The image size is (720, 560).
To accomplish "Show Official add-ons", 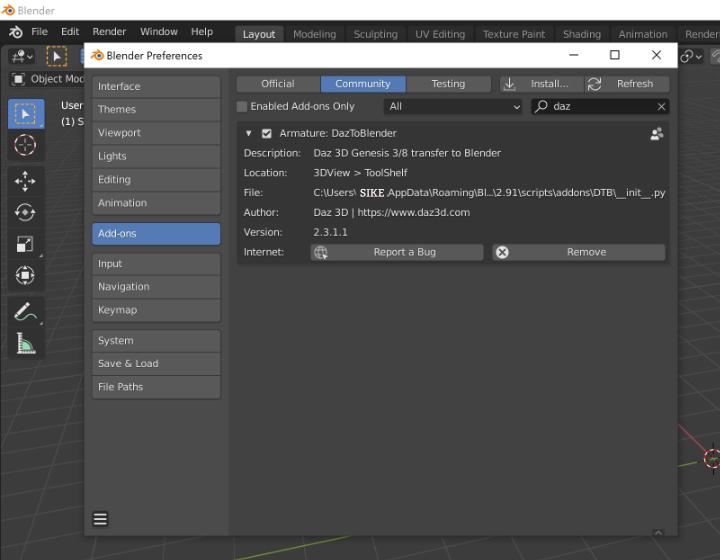I will [278, 84].
